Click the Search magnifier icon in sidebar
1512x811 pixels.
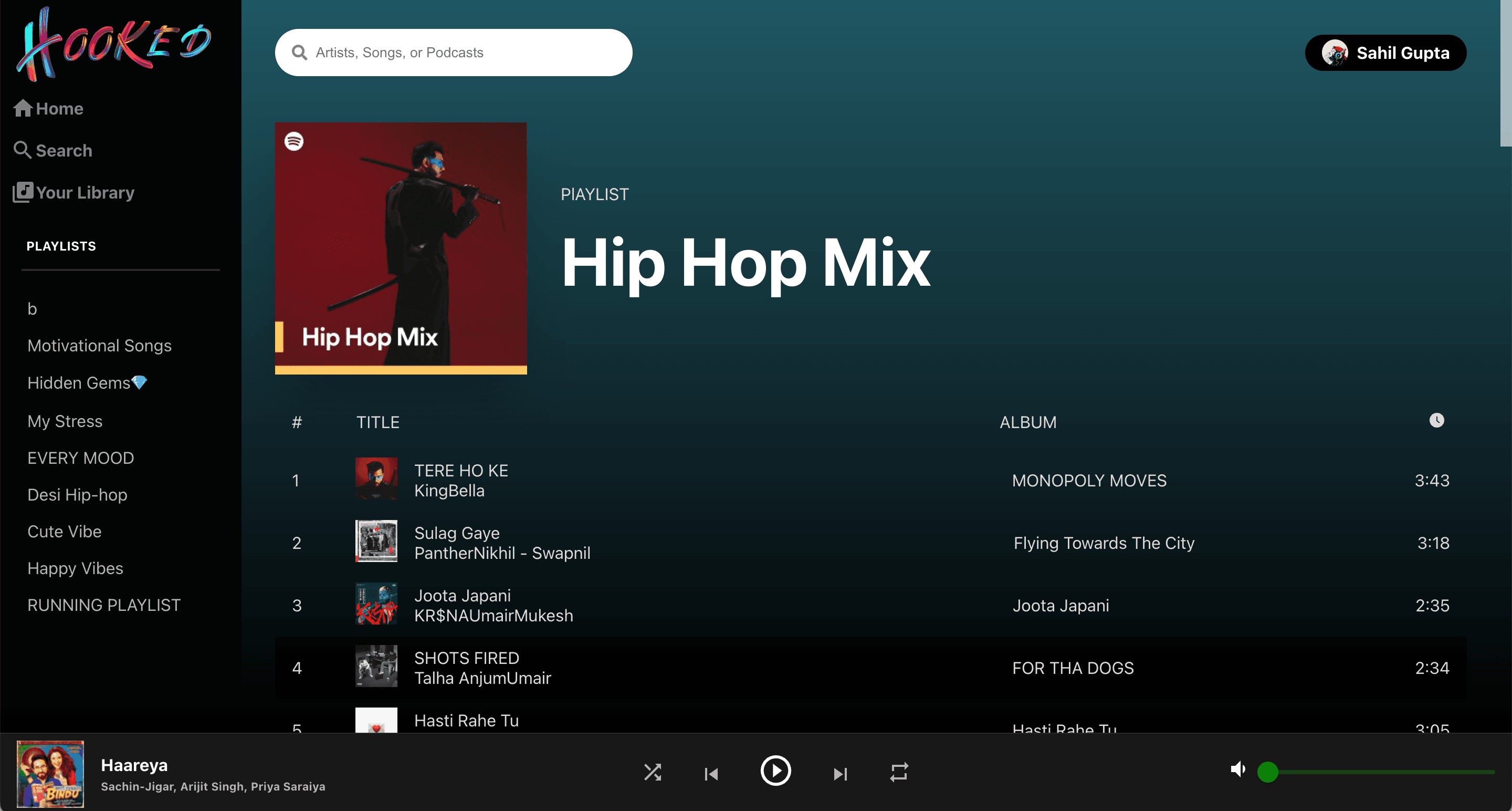coord(22,150)
